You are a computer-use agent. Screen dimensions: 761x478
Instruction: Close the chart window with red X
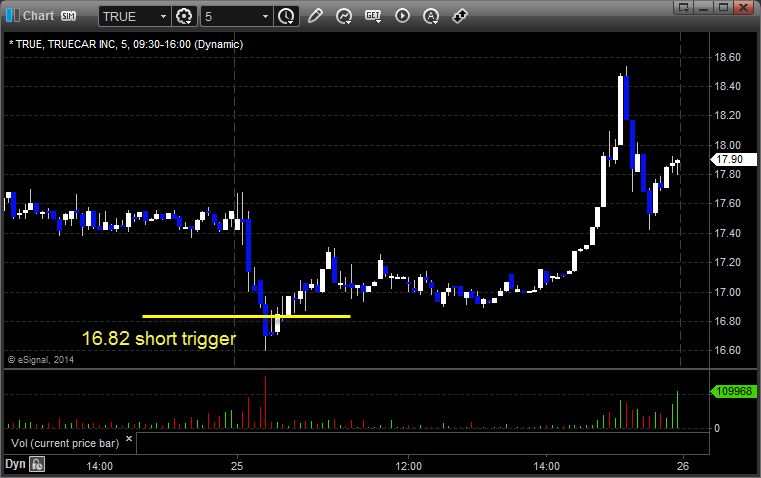[x=743, y=7]
